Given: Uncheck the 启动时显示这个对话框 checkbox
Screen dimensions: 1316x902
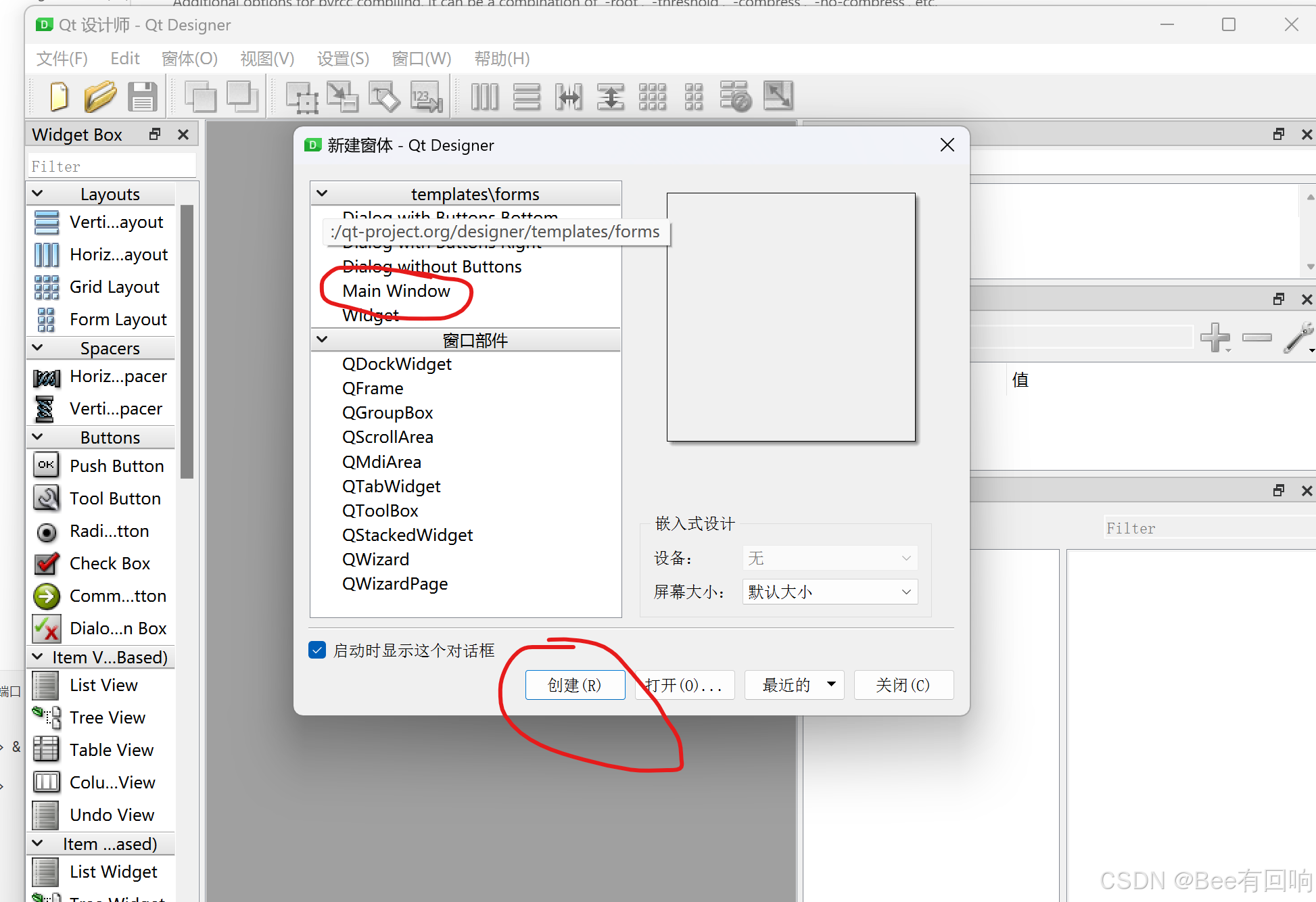Looking at the screenshot, I should coord(317,650).
